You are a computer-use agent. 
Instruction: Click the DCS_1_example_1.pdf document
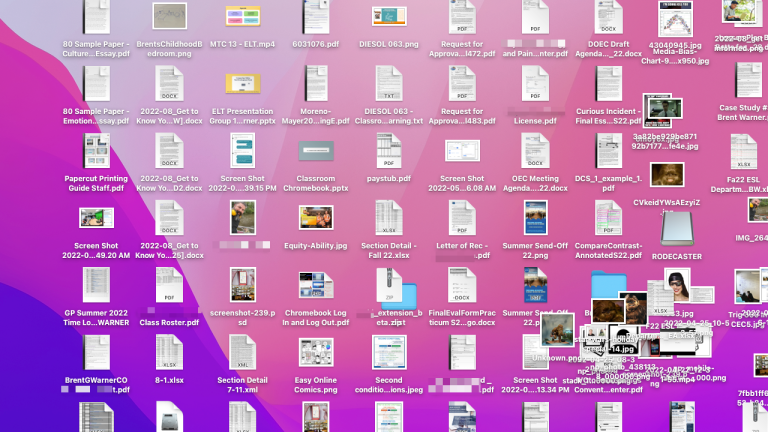tap(609, 150)
